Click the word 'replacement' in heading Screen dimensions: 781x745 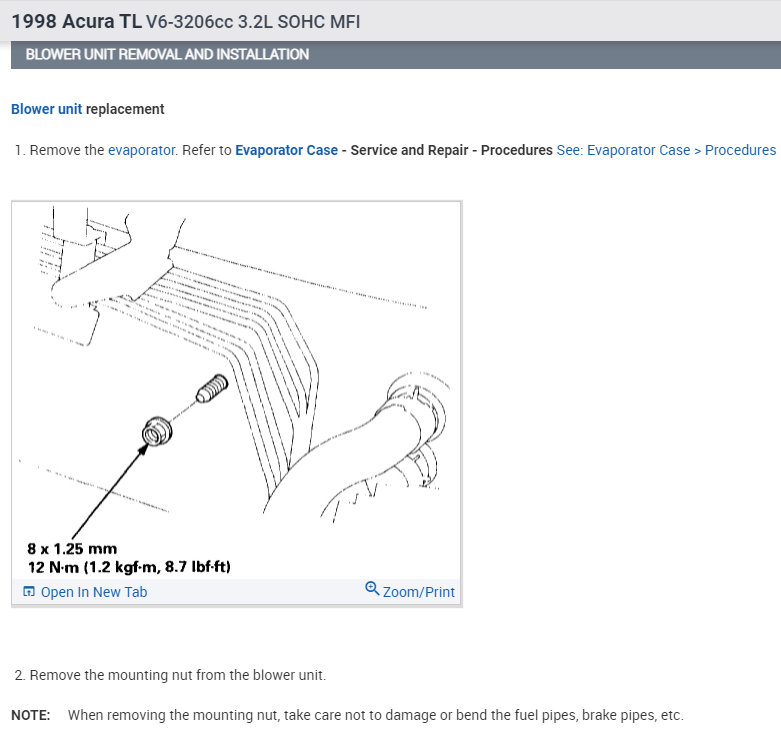click(125, 109)
